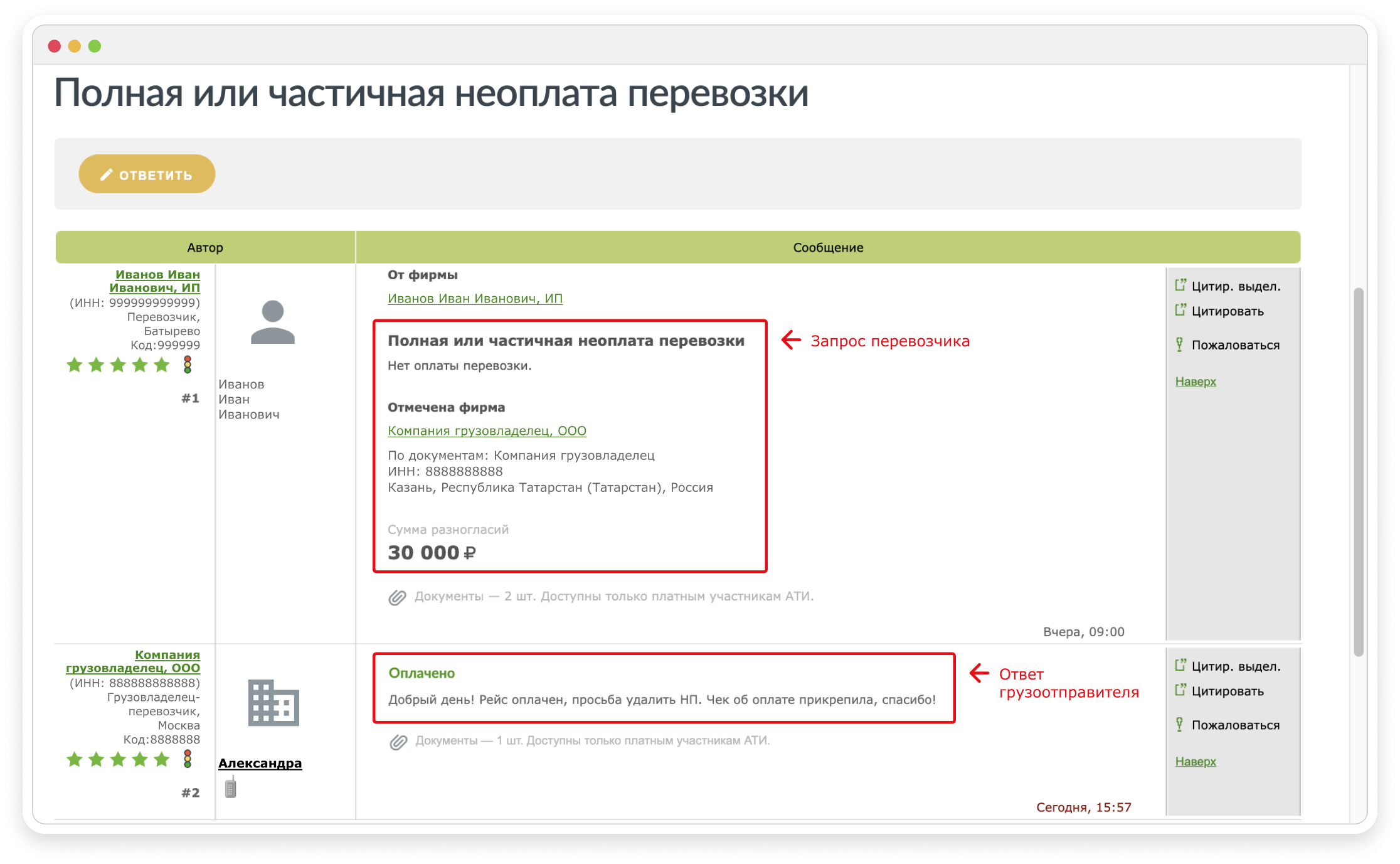Click the pencil icon on the Ответить button
The width and height of the screenshot is (1400, 864).
(x=107, y=174)
